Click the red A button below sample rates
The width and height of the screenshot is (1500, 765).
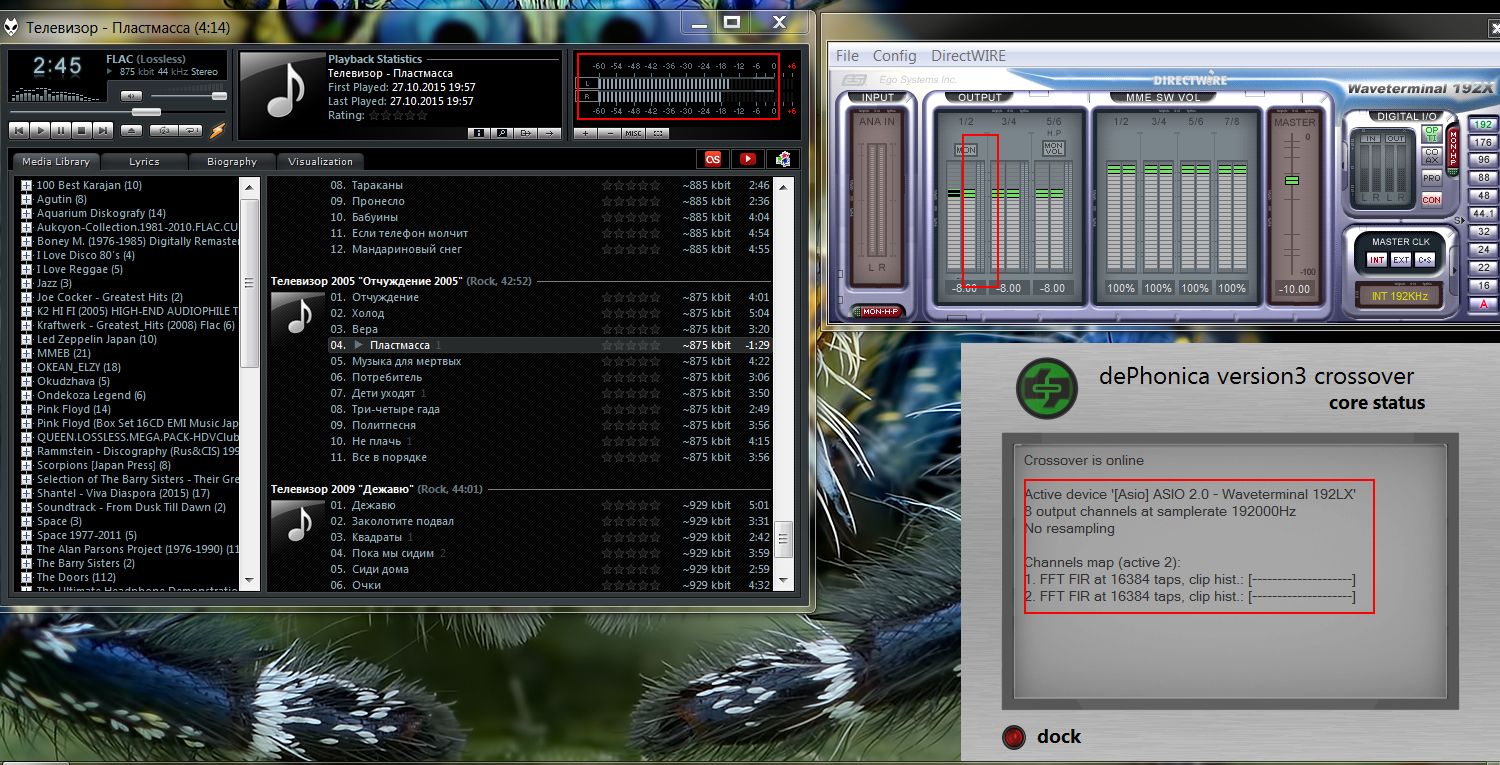coord(1484,304)
